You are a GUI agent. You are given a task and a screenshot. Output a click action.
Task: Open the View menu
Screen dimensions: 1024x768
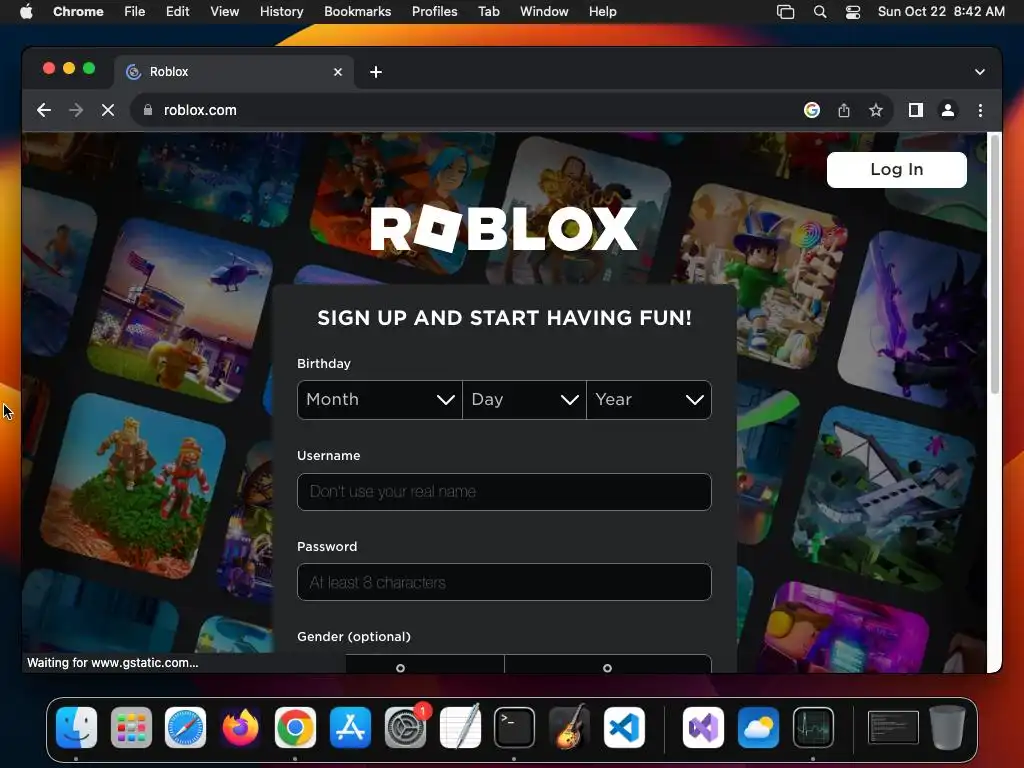[225, 12]
